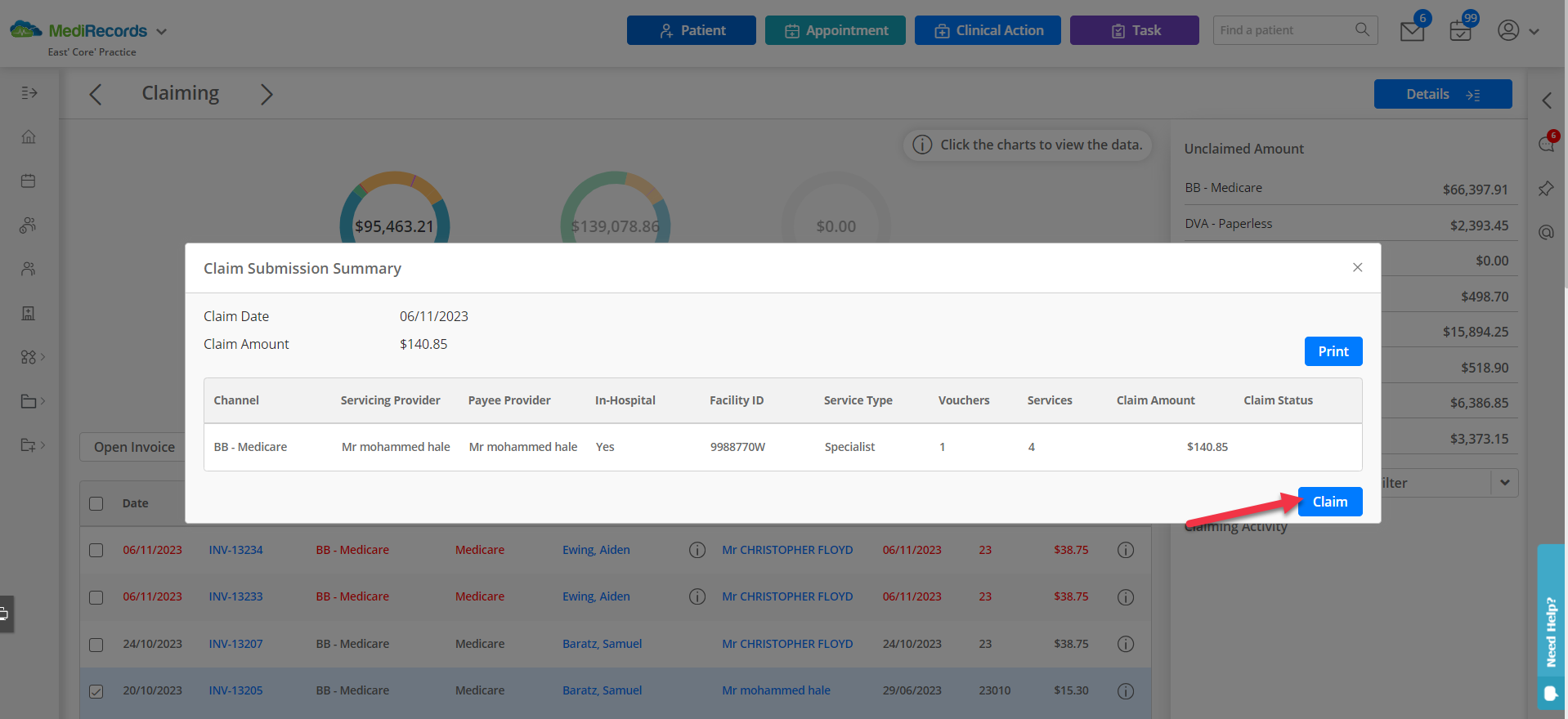Click info icon at end of INV-13207 row
The image size is (1568, 719).
coord(1126,644)
